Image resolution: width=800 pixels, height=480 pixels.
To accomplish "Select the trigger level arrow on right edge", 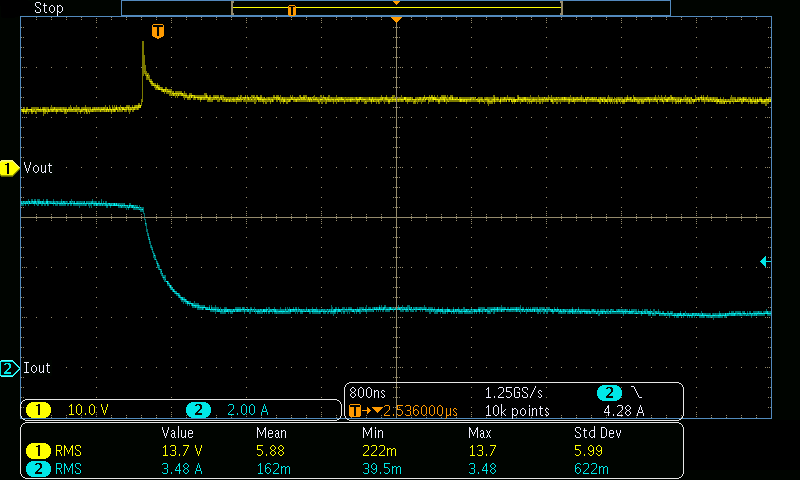I will coord(765,262).
